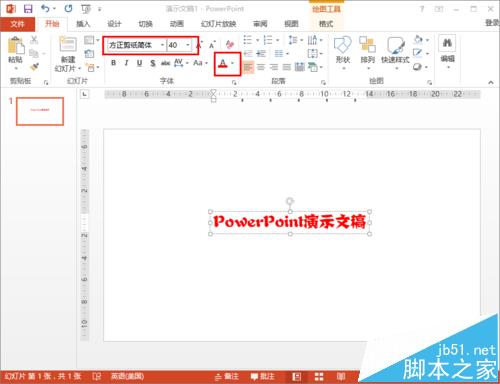Switch to the Design (设计) tab

pos(114,24)
